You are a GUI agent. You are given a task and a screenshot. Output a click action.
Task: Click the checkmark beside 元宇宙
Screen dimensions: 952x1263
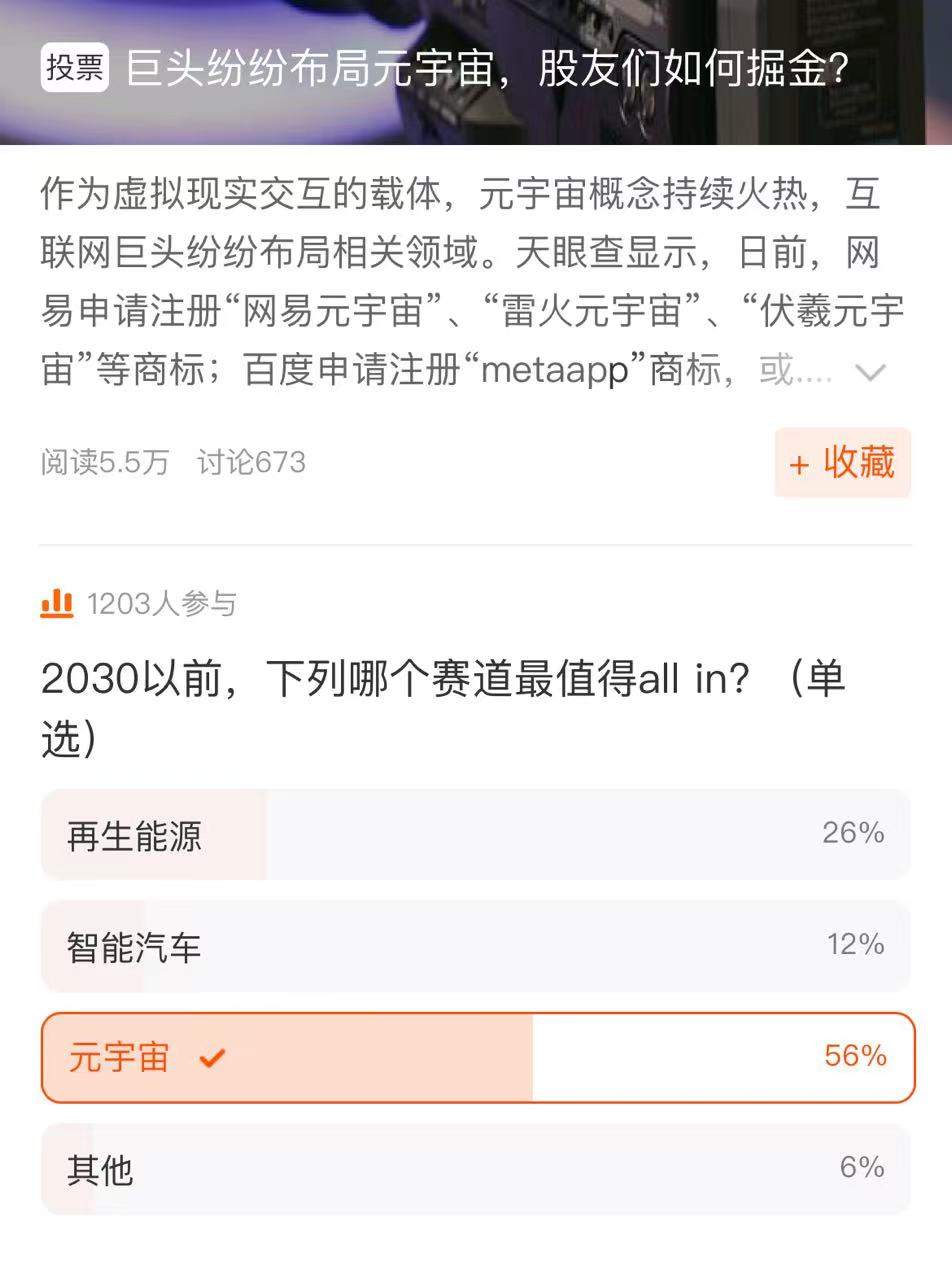(x=212, y=1058)
